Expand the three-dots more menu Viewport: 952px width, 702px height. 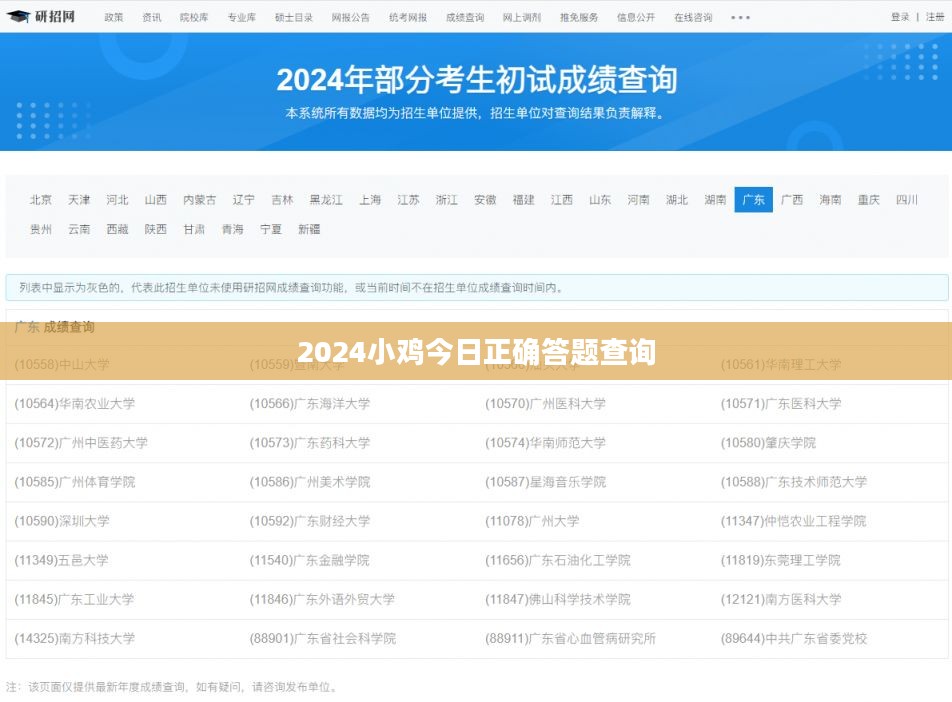(741, 18)
